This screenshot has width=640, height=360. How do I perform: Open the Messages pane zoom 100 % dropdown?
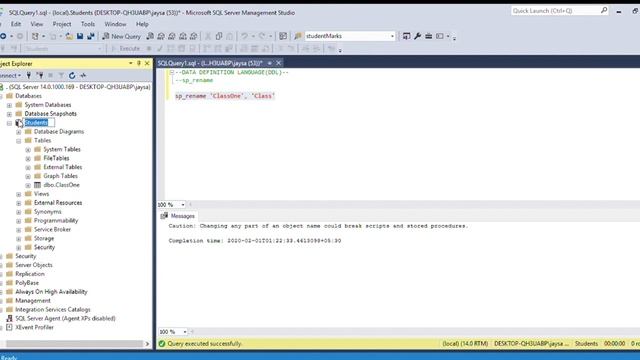coord(184,332)
